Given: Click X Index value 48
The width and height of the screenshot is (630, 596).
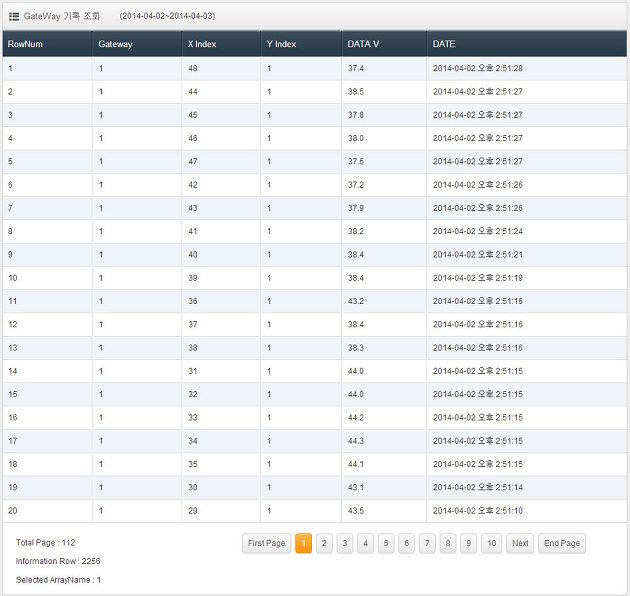Looking at the screenshot, I should (193, 68).
